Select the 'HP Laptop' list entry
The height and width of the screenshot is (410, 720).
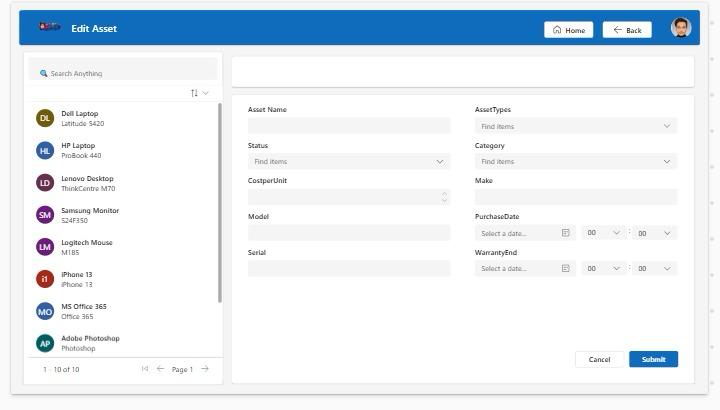(123, 150)
